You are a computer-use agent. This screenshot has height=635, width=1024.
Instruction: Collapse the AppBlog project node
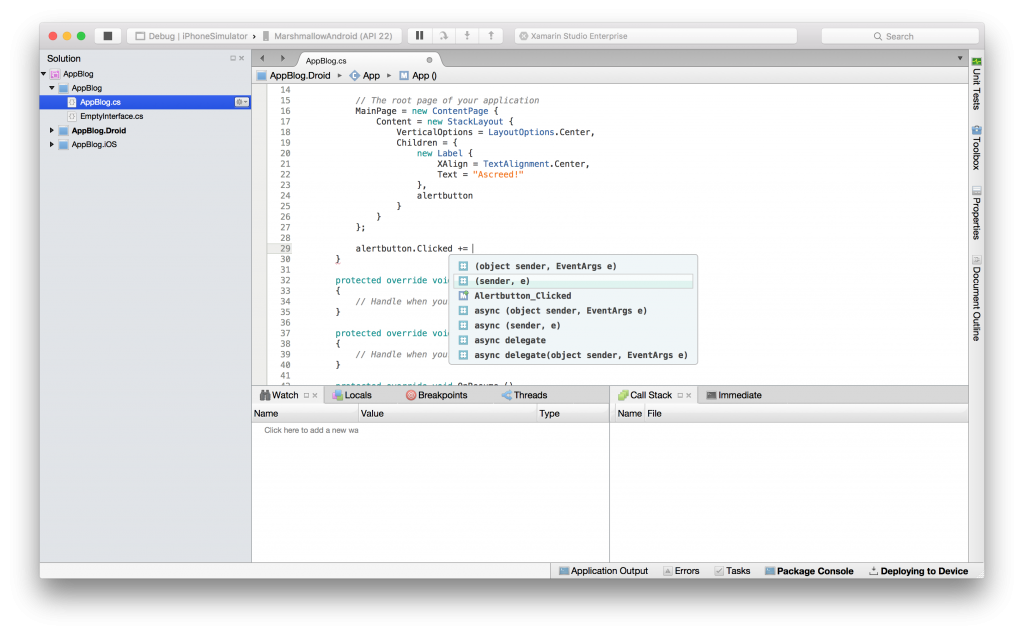click(x=52, y=88)
